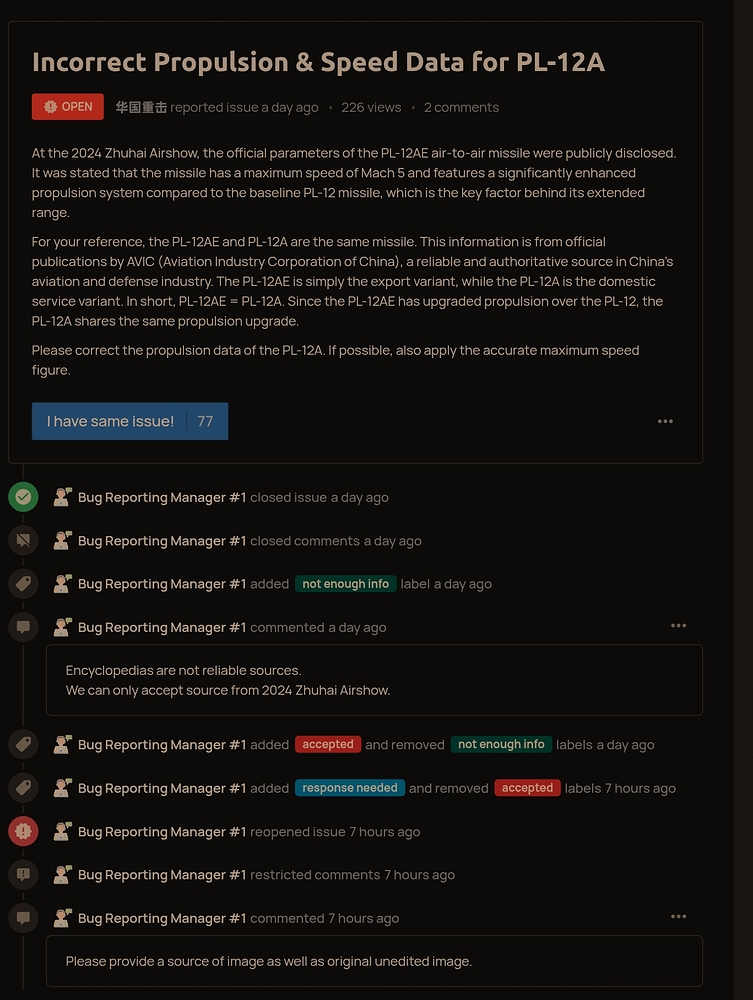Click the '226 views' counter

371,107
